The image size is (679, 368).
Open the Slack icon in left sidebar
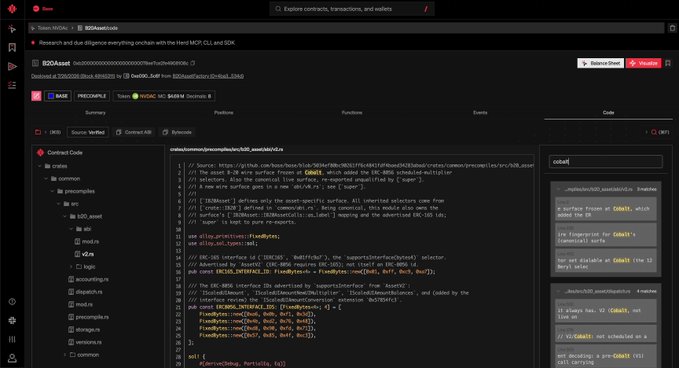12,320
